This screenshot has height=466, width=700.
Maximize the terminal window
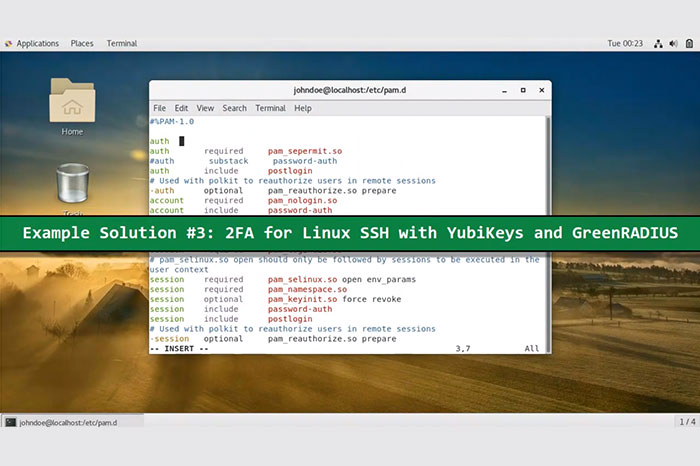tap(523, 90)
